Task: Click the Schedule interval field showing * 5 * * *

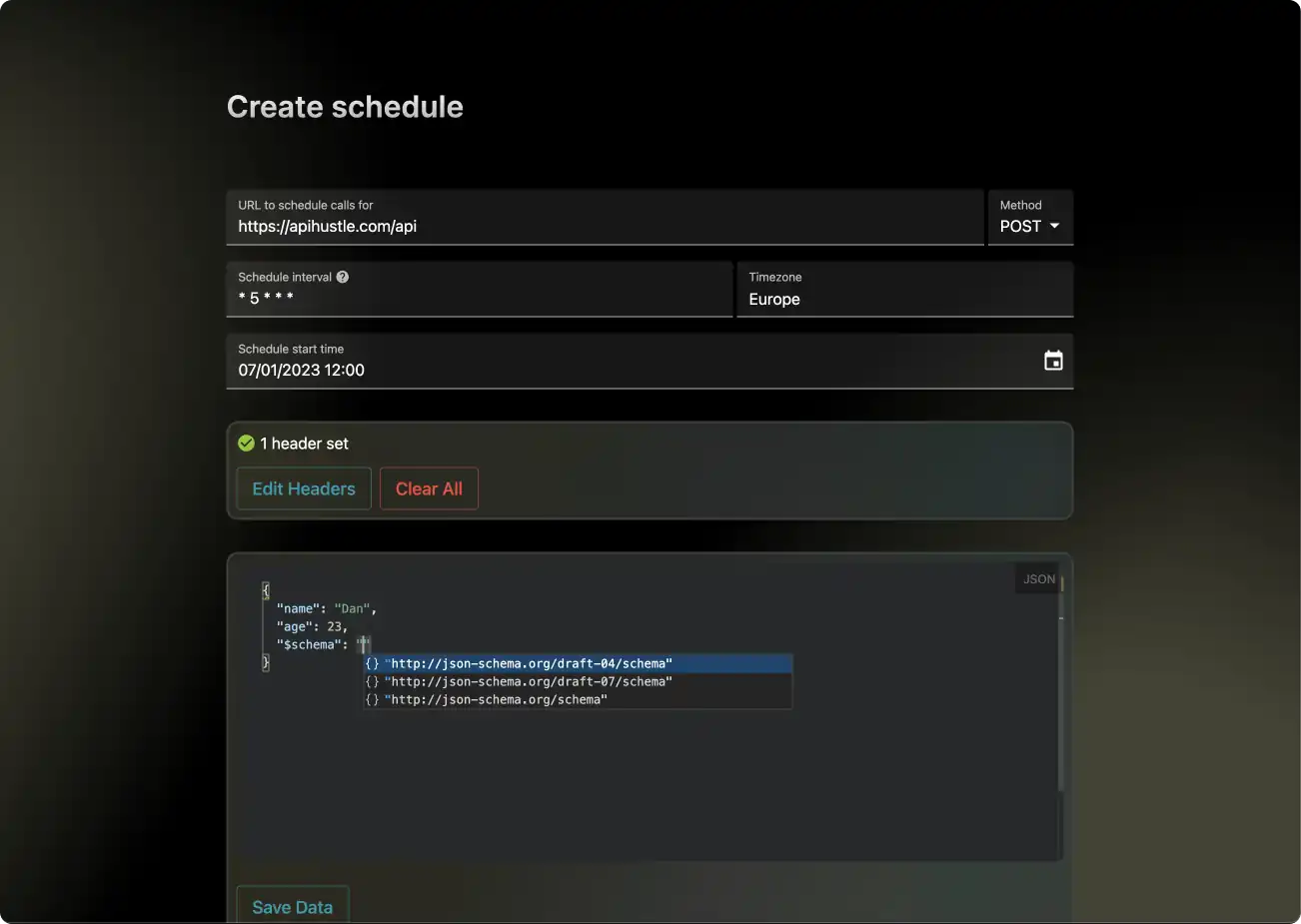Action: [480, 297]
